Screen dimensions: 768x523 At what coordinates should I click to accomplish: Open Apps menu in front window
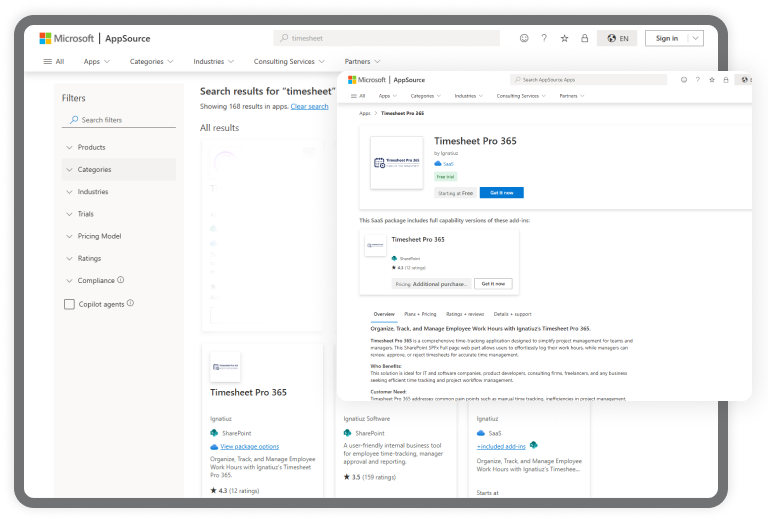click(x=387, y=96)
